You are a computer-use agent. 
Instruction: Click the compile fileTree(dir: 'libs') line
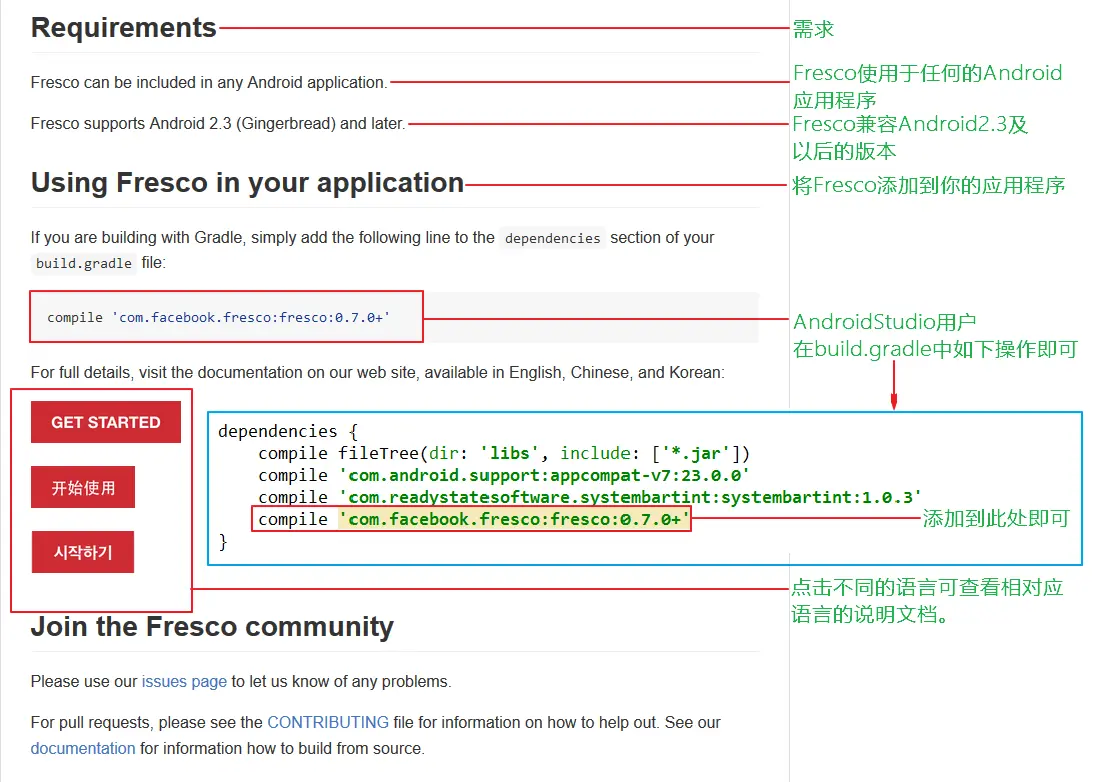pos(504,453)
